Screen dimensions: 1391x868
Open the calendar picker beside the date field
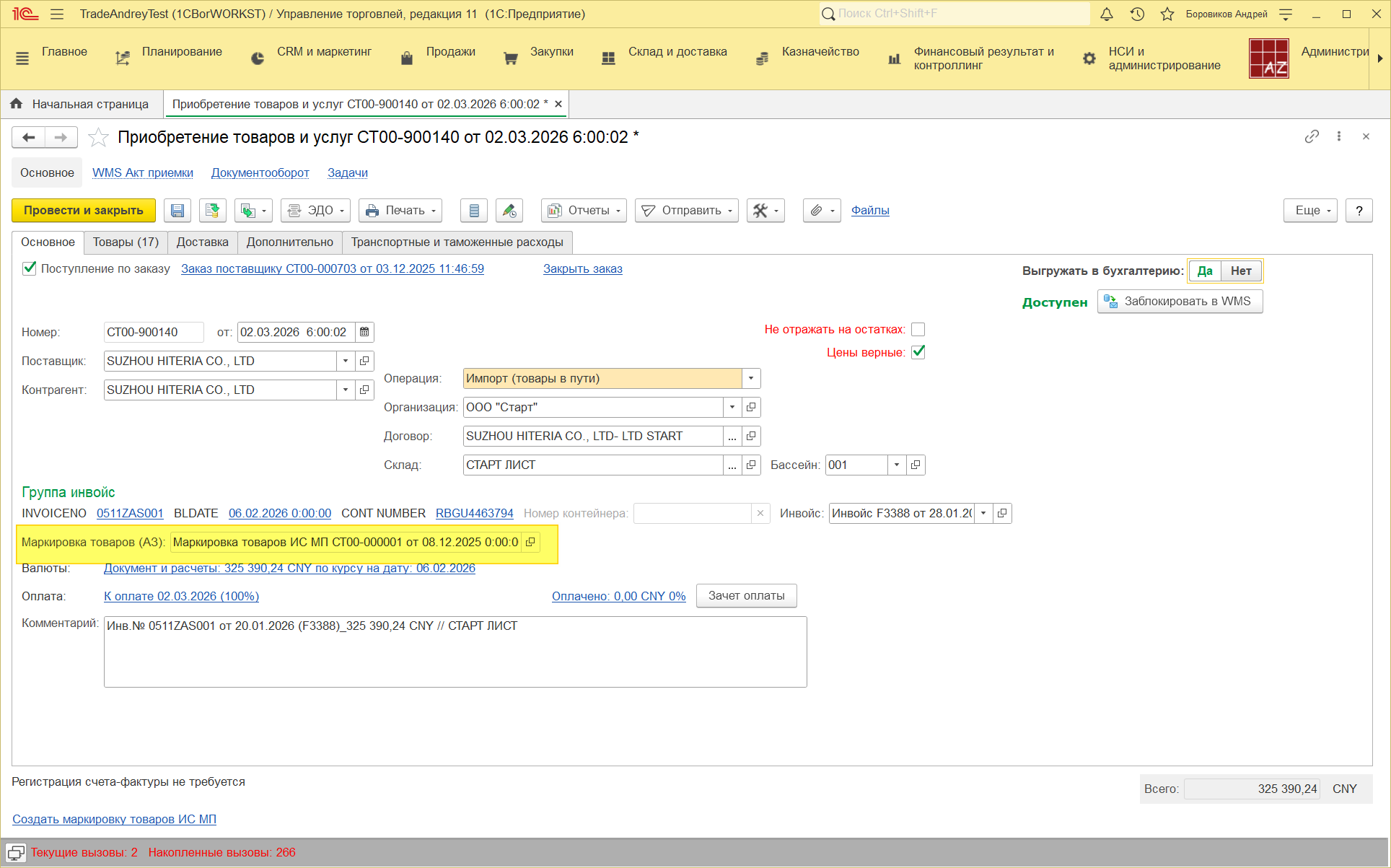pyautogui.click(x=364, y=332)
